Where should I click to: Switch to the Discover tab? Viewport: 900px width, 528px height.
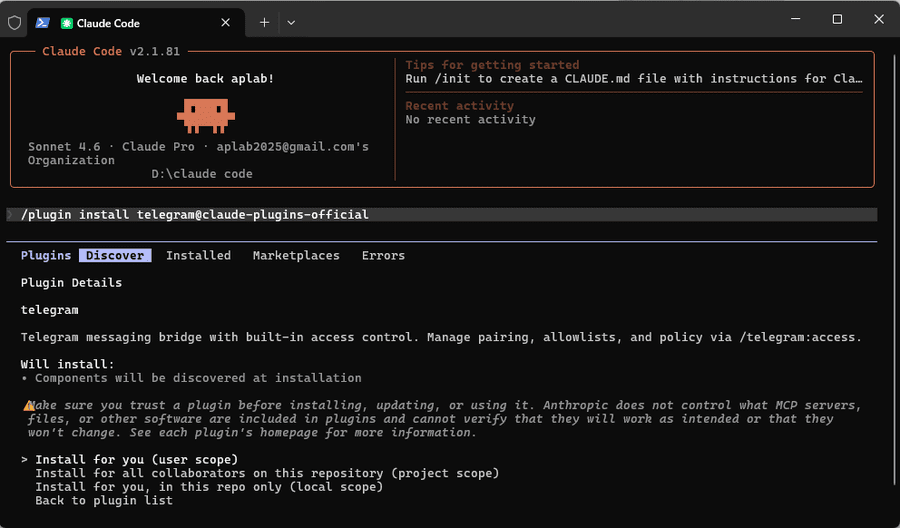(115, 255)
